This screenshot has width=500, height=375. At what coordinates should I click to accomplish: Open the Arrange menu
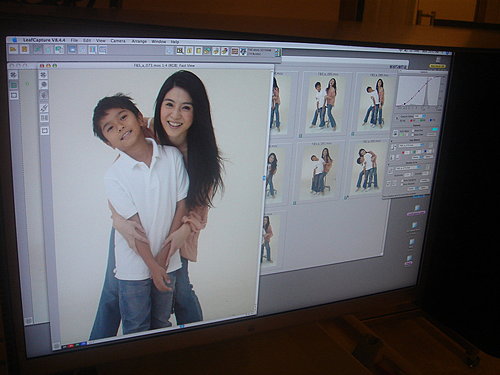pyautogui.click(x=139, y=41)
